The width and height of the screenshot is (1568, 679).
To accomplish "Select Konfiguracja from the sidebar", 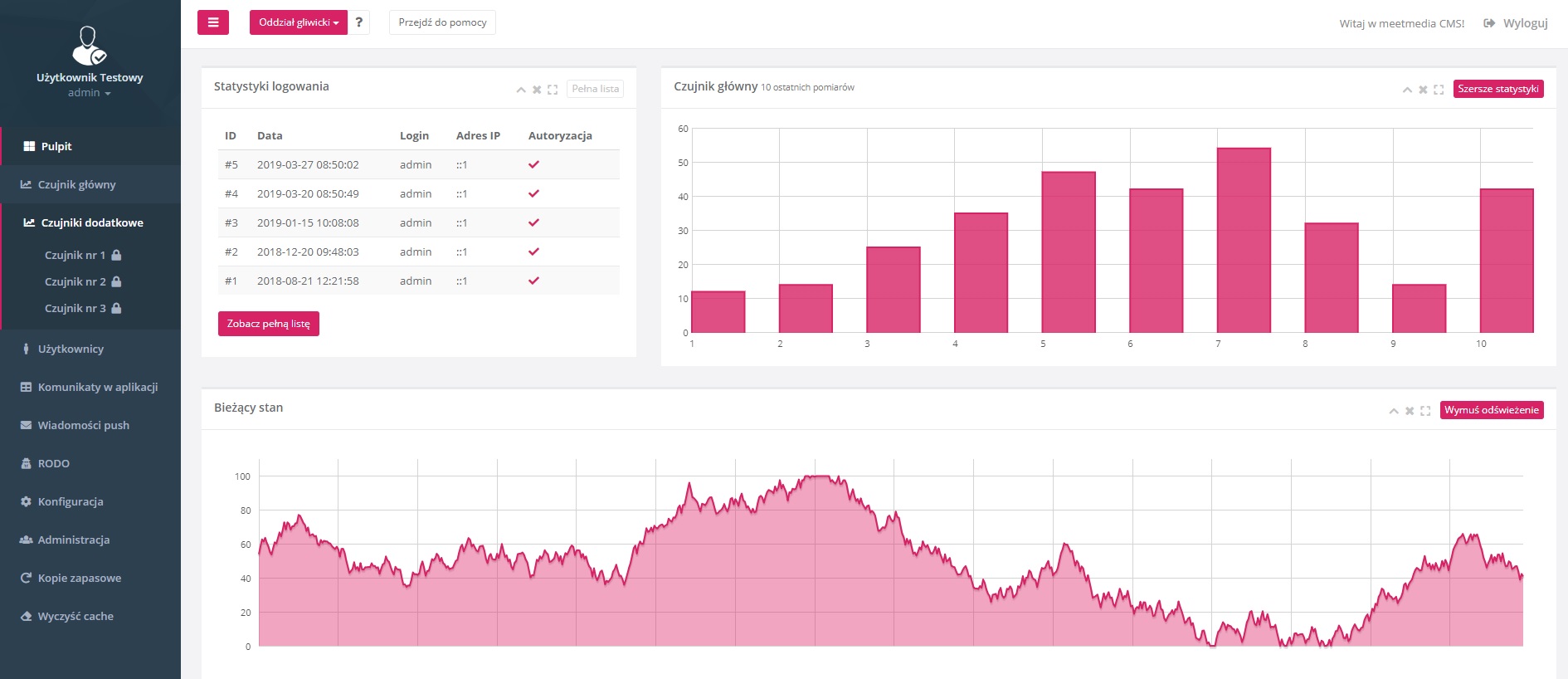I will click(x=71, y=501).
